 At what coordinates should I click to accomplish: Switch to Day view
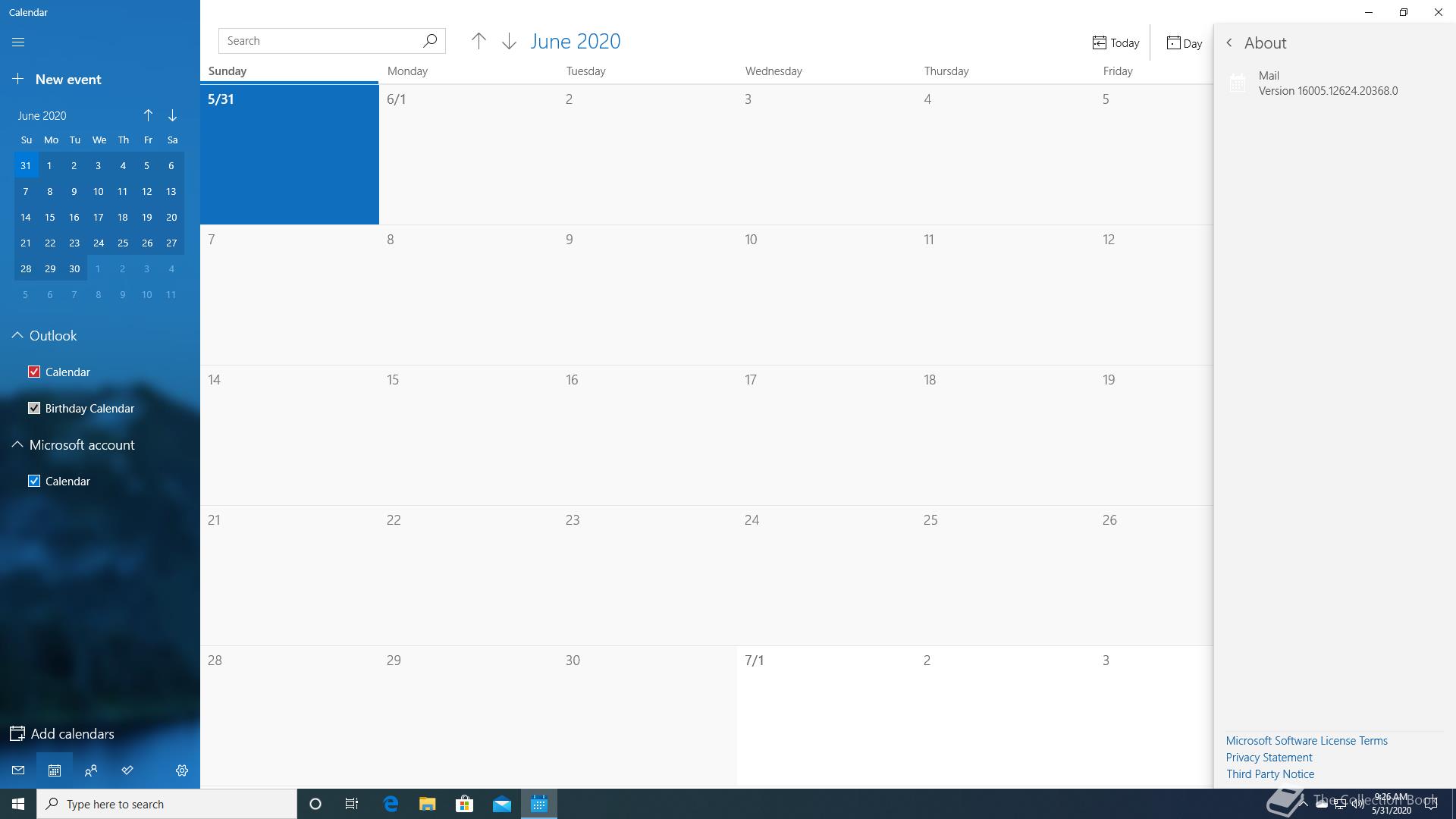pos(1184,43)
